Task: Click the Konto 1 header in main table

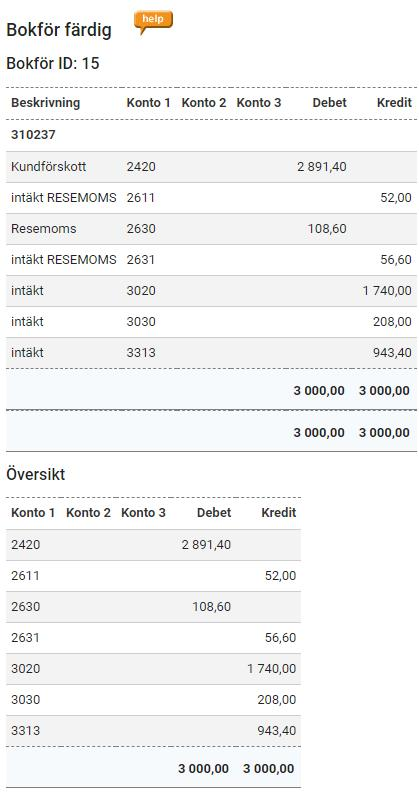Action: [x=148, y=103]
